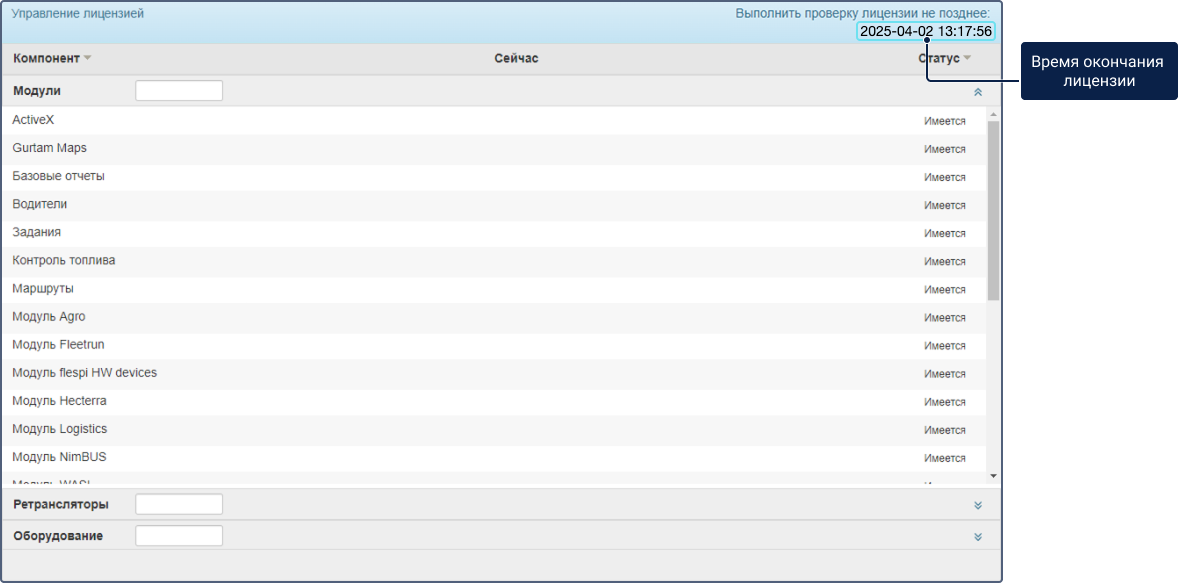Click the Ретрансляторы filter input field

(179, 504)
